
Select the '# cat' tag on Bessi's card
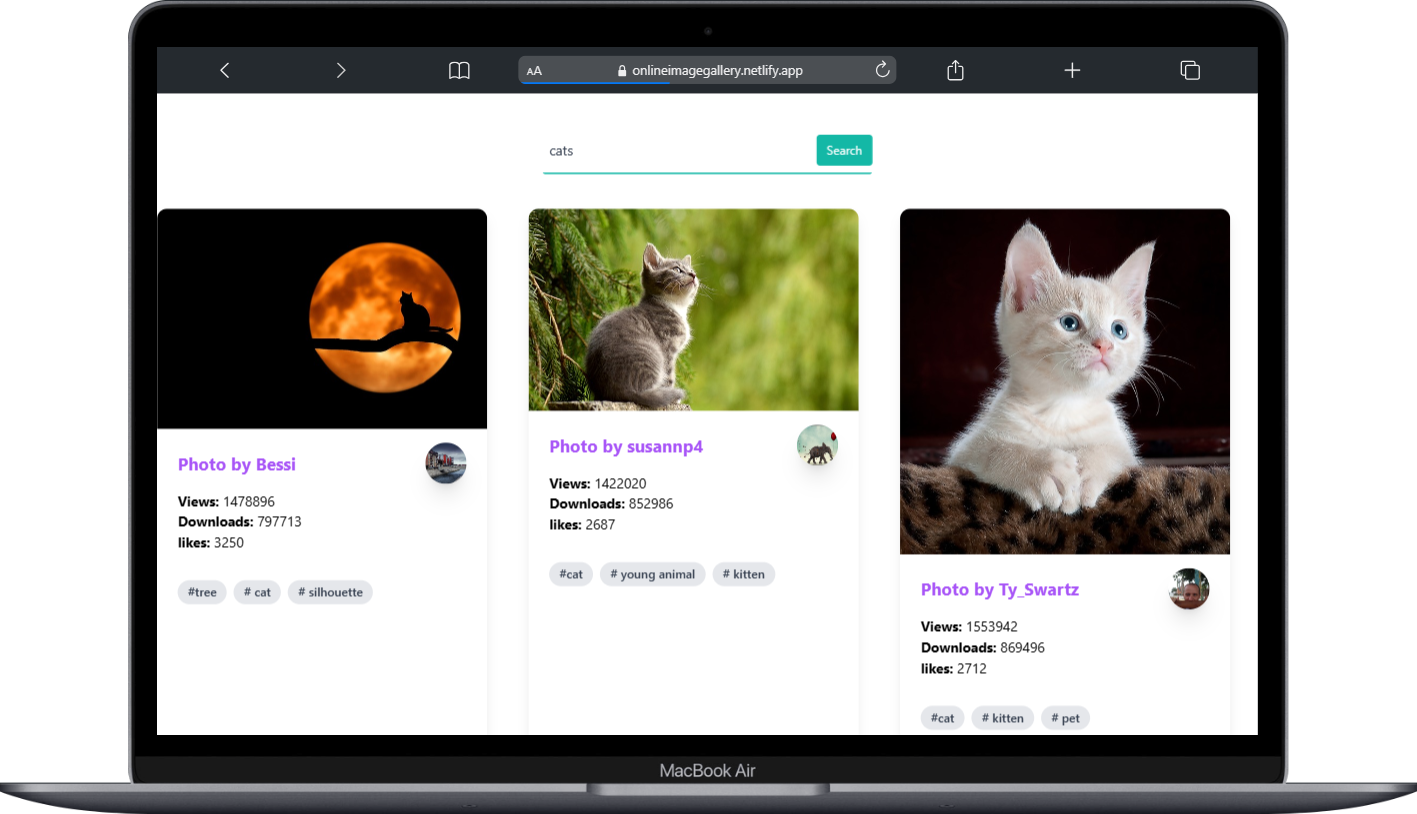[257, 592]
